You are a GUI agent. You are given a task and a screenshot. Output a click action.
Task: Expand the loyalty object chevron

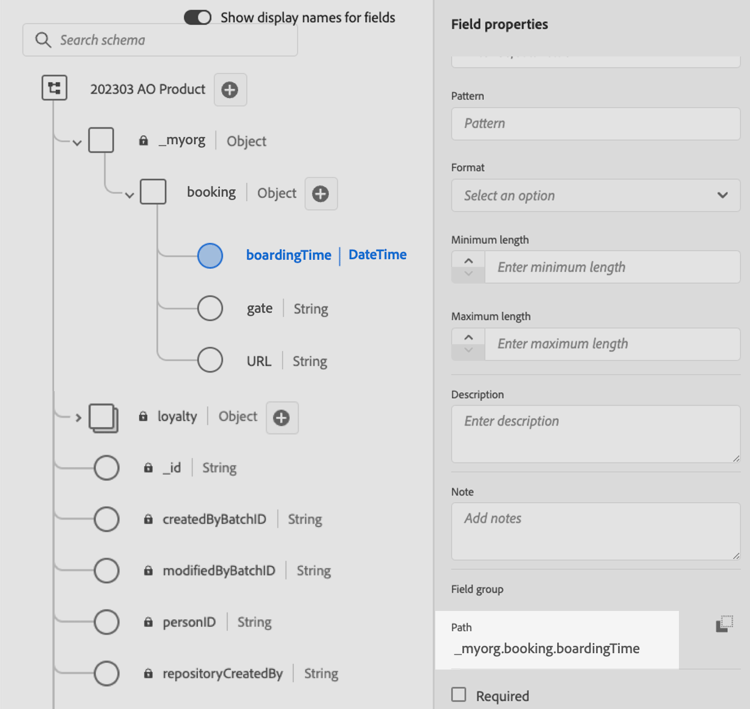[x=78, y=417]
